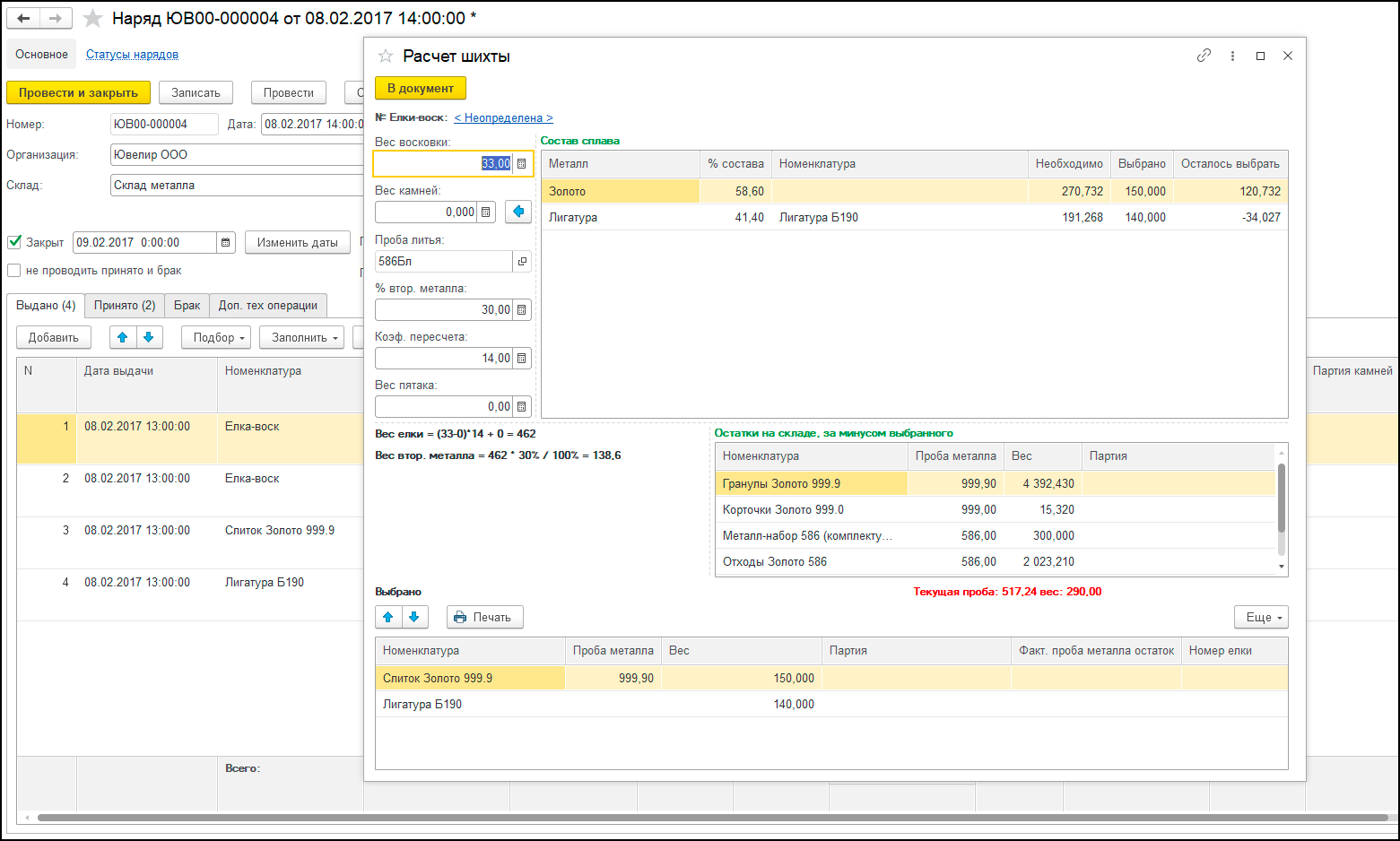This screenshot has width=1400, height=841.
Task: Star the Наряд document as favorite
Action: (92, 19)
